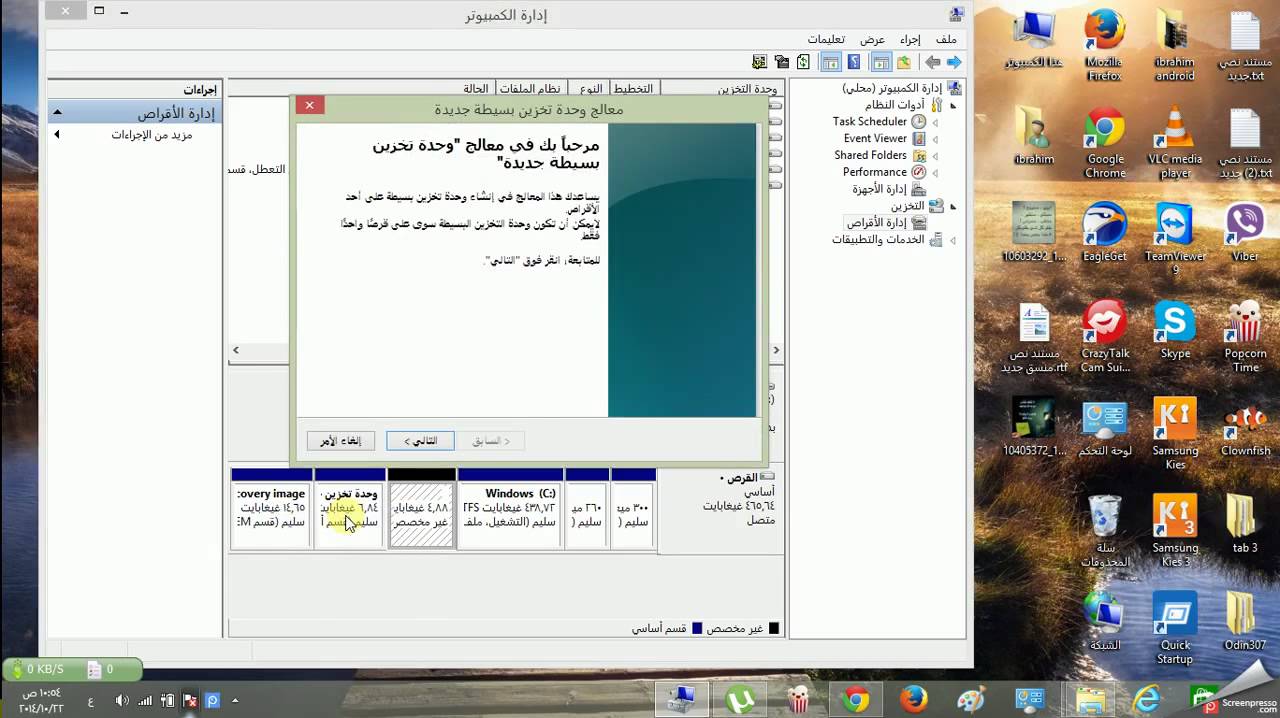Click the Skype desktop icon

coord(1175,330)
